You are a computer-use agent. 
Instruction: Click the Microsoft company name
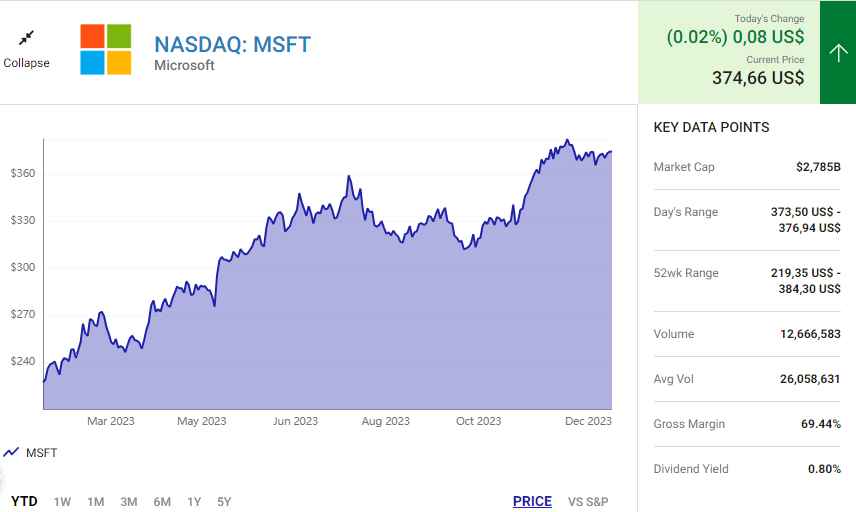(184, 65)
